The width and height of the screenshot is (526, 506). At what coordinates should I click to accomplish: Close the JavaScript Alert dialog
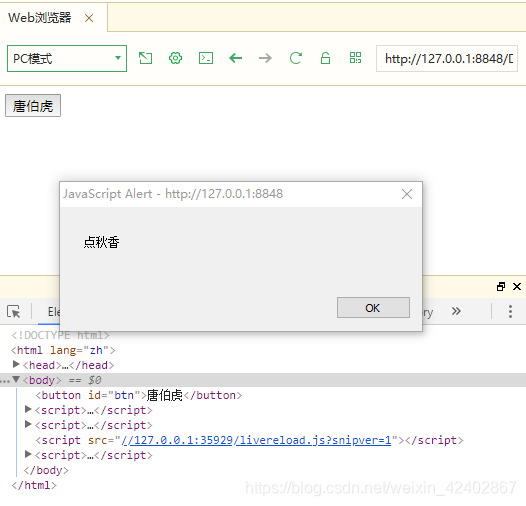coord(407,194)
